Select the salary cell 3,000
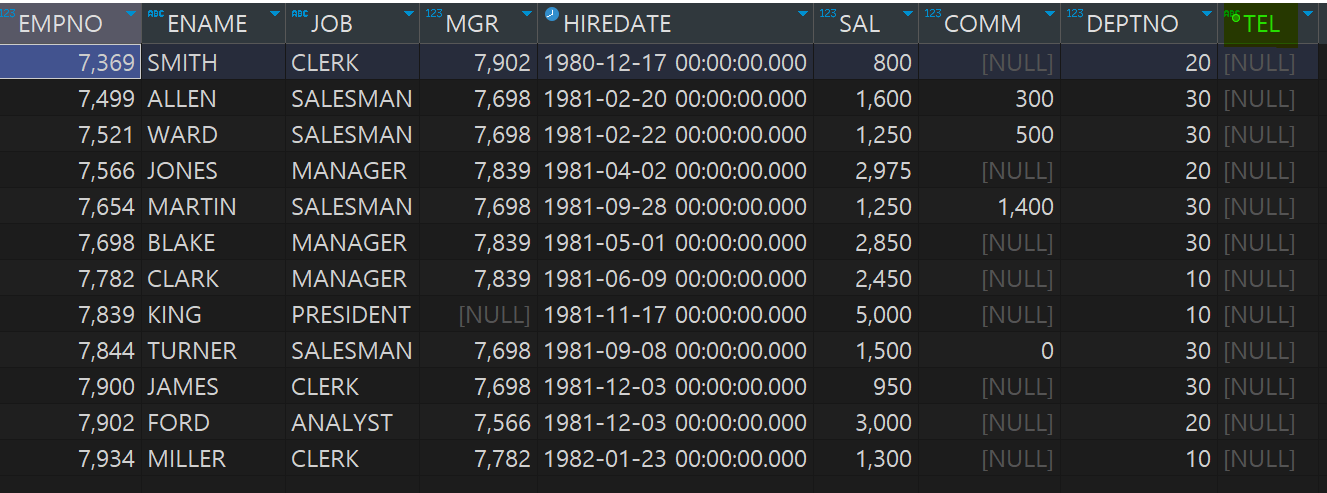The width and height of the screenshot is (1327, 493). pyautogui.click(x=866, y=423)
